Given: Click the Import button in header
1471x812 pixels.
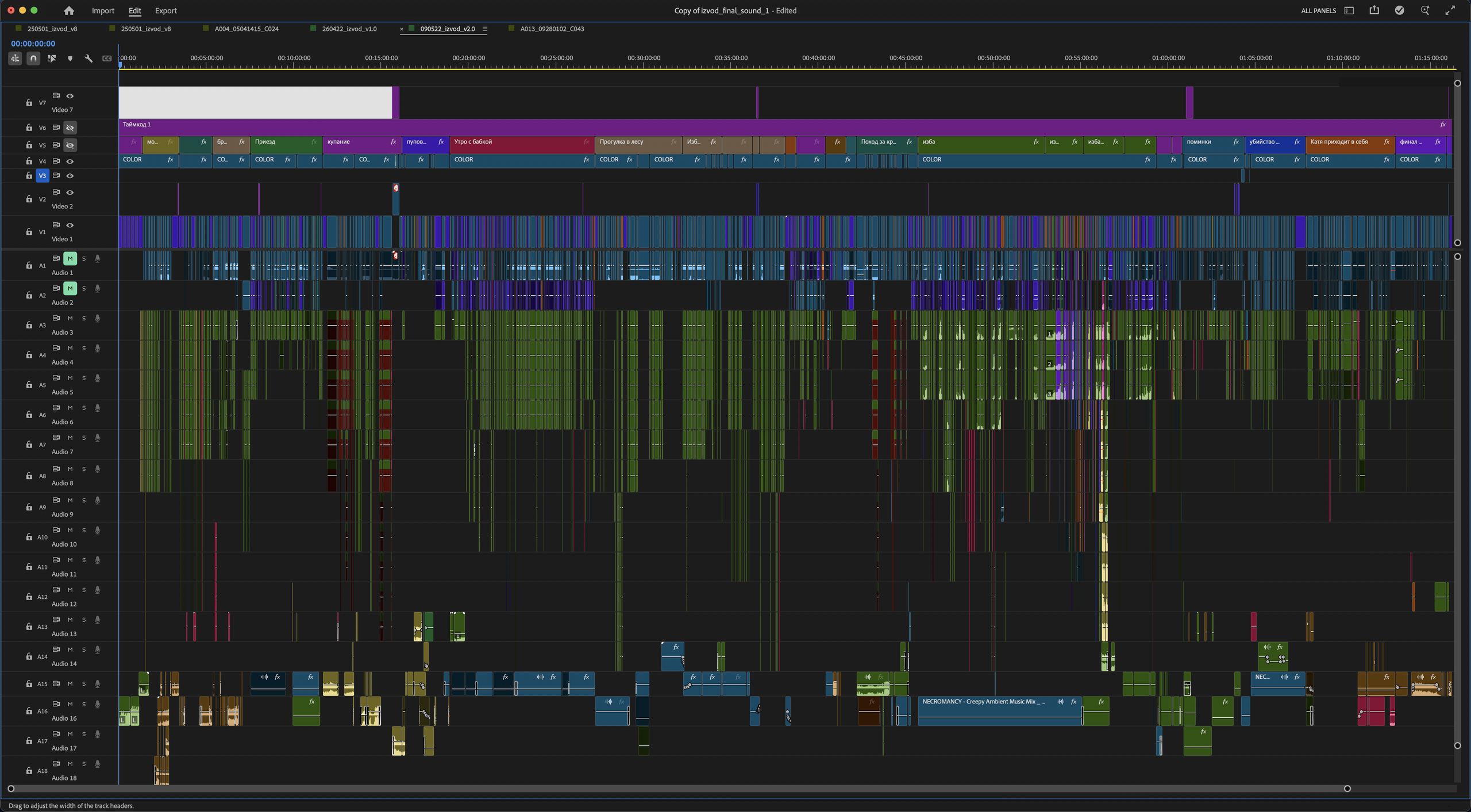Looking at the screenshot, I should [103, 10].
